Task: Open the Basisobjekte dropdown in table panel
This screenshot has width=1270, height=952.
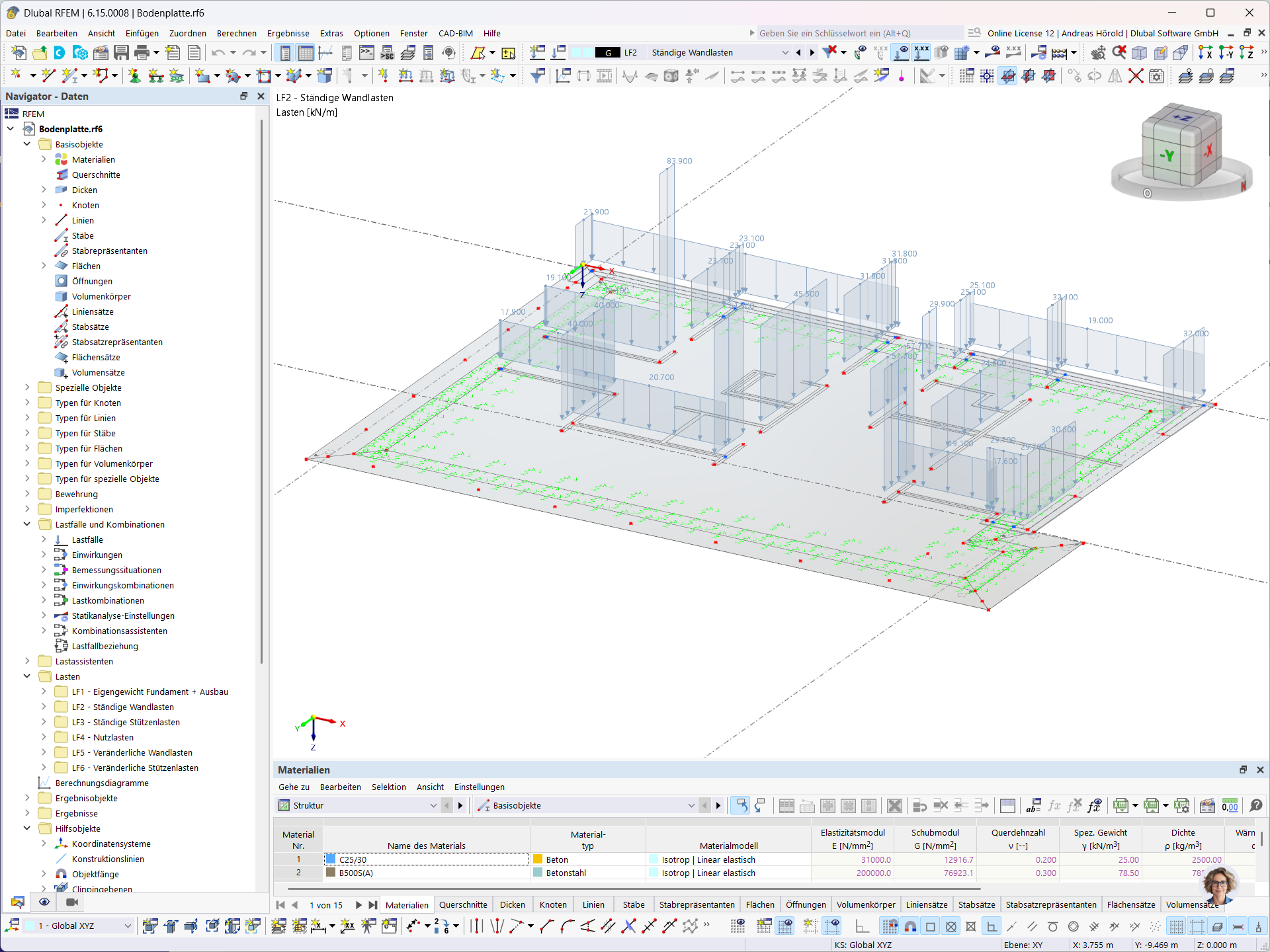Action: click(x=691, y=805)
